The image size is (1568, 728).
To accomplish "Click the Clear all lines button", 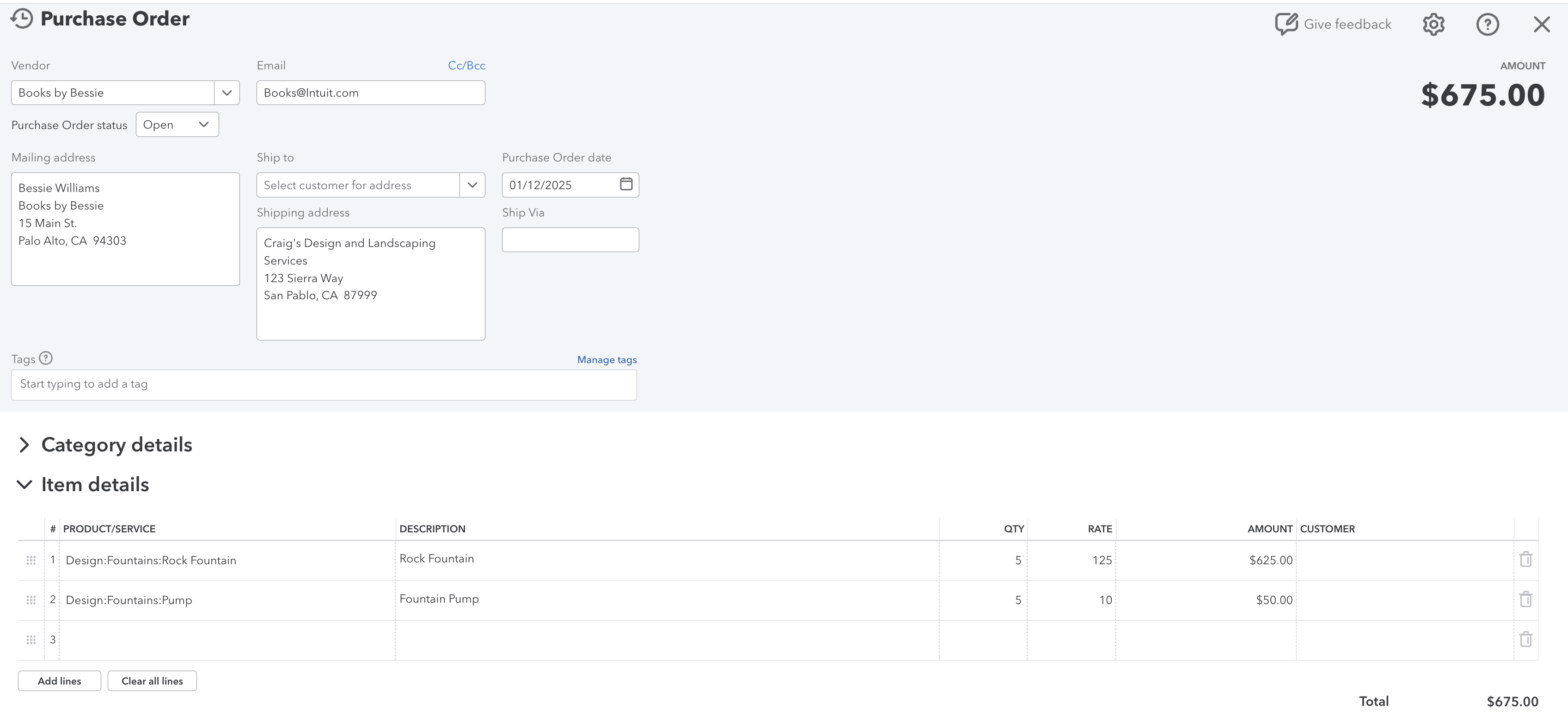I will tap(152, 681).
